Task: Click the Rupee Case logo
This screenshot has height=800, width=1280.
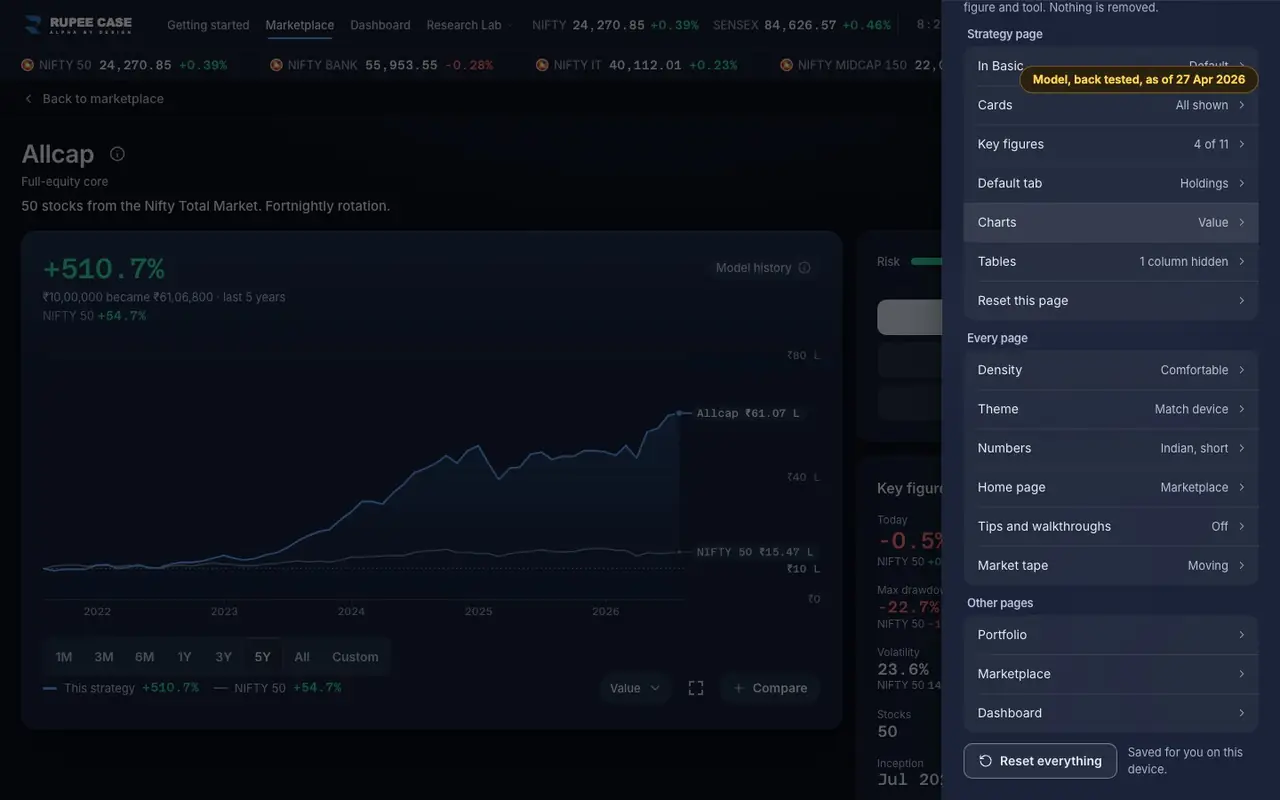Action: (78, 25)
